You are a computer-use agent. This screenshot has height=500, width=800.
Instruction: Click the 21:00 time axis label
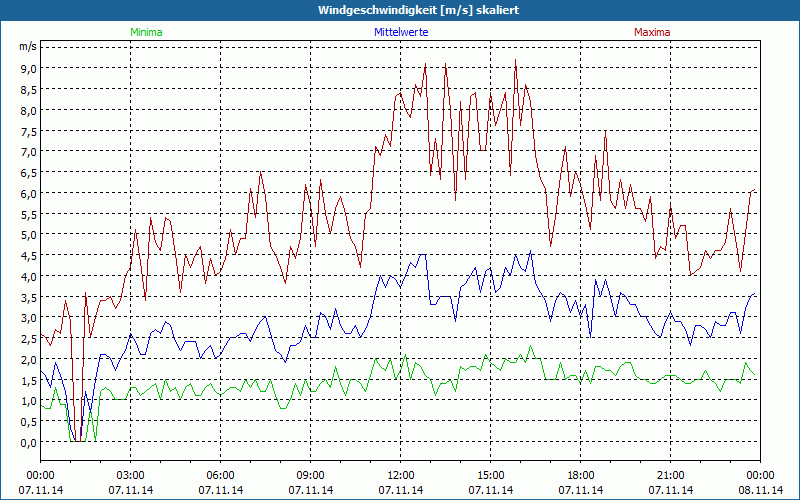670,476
